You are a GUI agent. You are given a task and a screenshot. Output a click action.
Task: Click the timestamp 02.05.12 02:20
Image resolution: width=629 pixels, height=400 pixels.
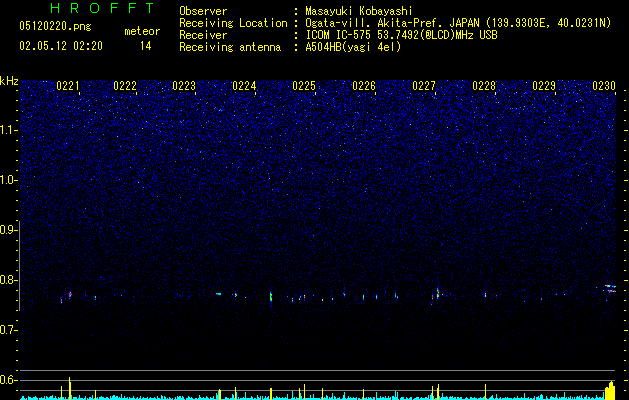(61, 46)
